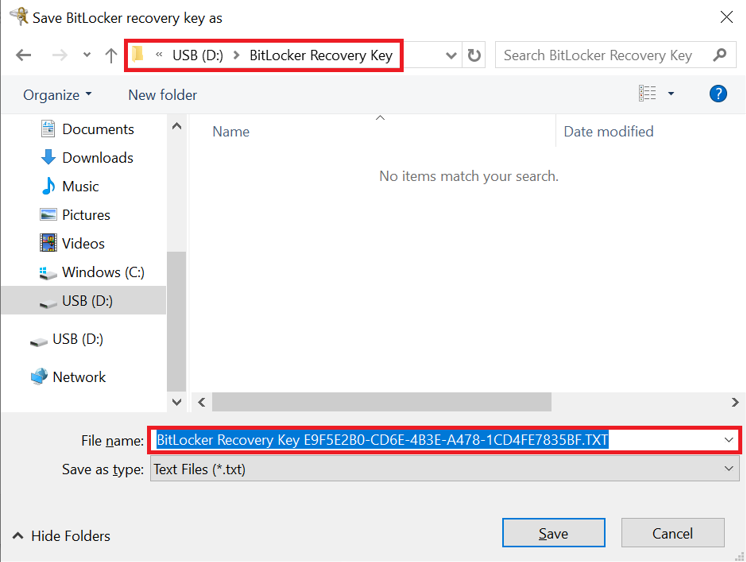Go back using the left arrow

pyautogui.click(x=23, y=55)
